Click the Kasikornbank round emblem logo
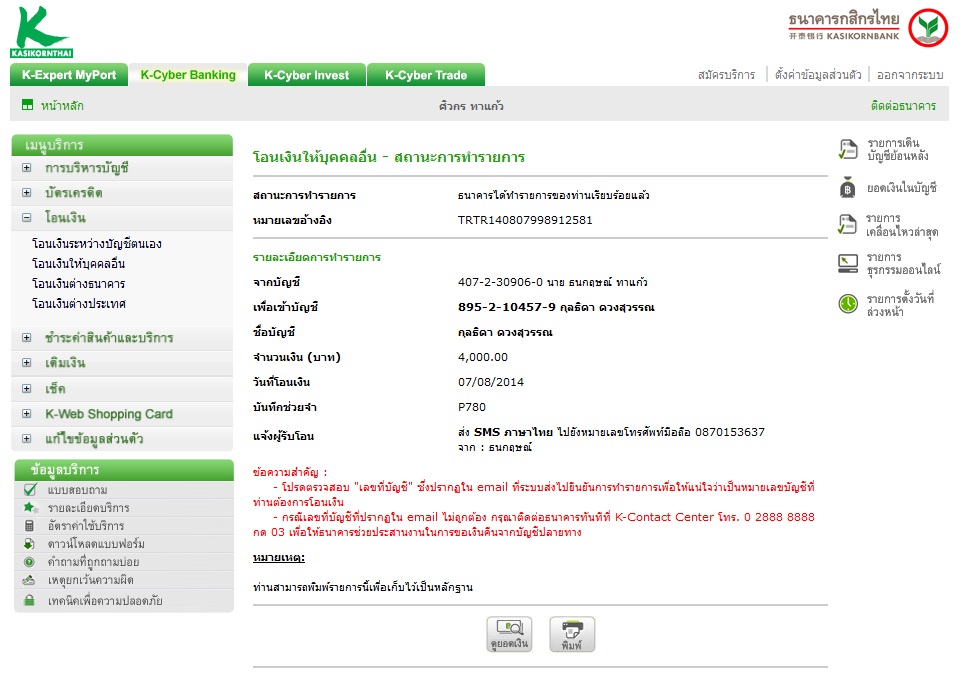 928,27
